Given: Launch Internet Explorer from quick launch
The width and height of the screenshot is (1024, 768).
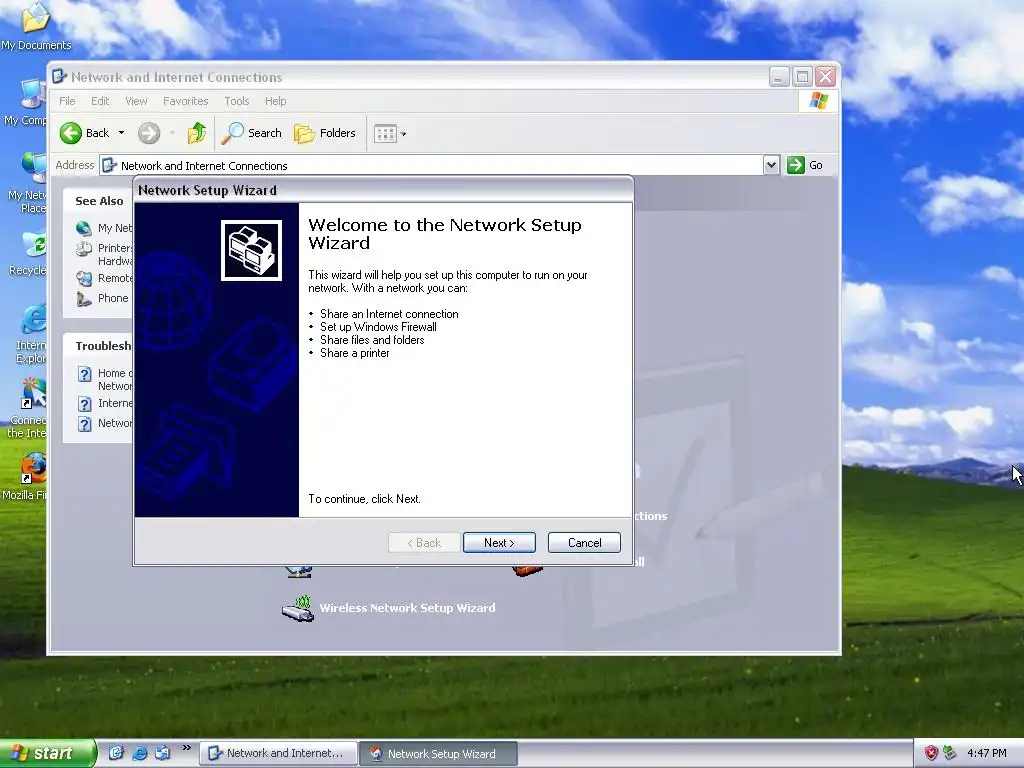Looking at the screenshot, I should [x=139, y=753].
